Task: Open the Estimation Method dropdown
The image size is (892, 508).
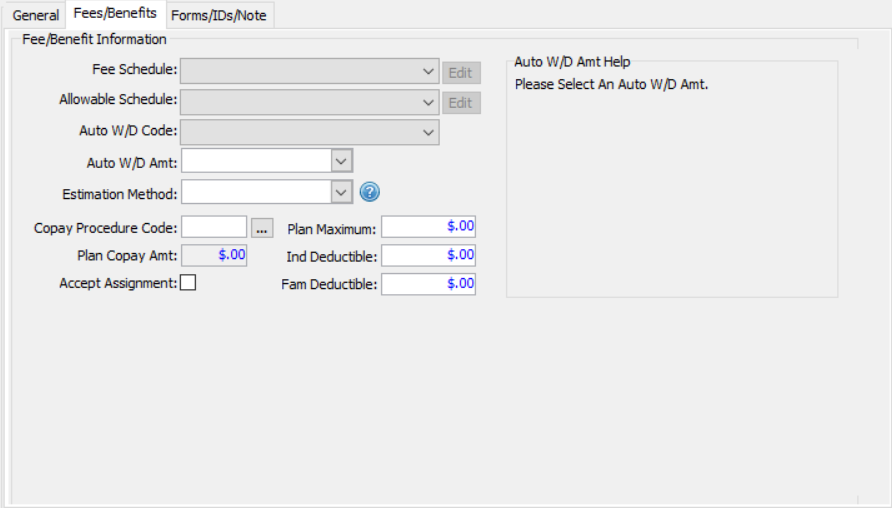Action: (x=341, y=192)
